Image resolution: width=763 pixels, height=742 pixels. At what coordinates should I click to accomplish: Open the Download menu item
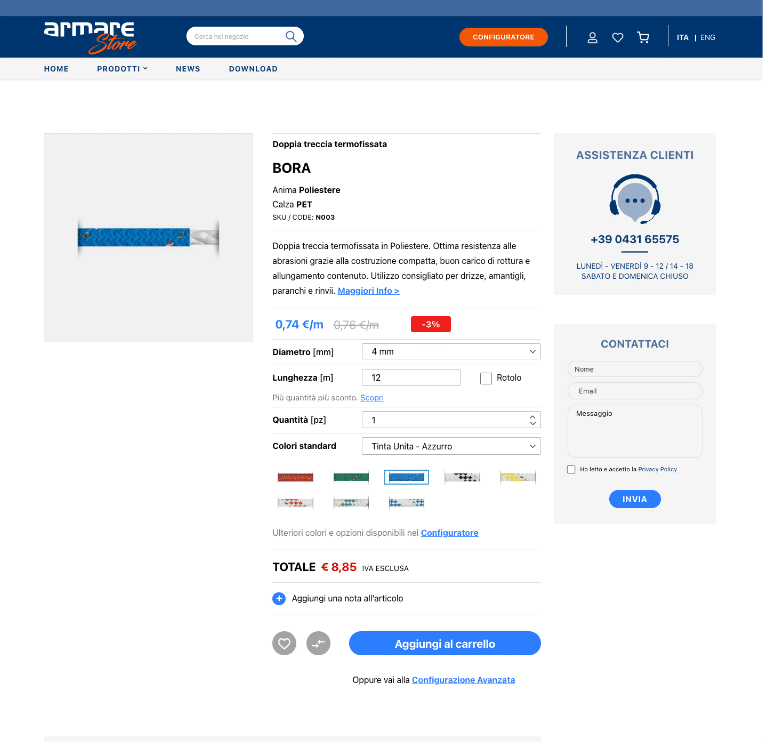point(253,69)
